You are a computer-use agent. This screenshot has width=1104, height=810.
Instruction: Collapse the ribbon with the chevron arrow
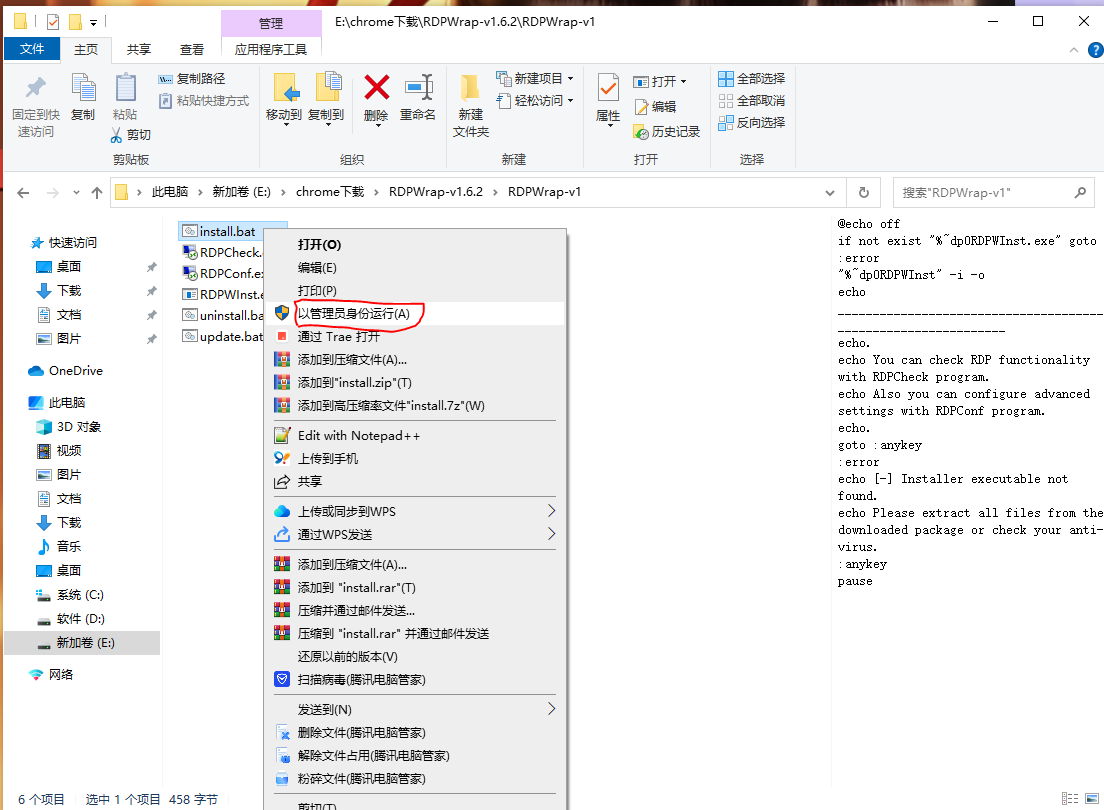1073,48
